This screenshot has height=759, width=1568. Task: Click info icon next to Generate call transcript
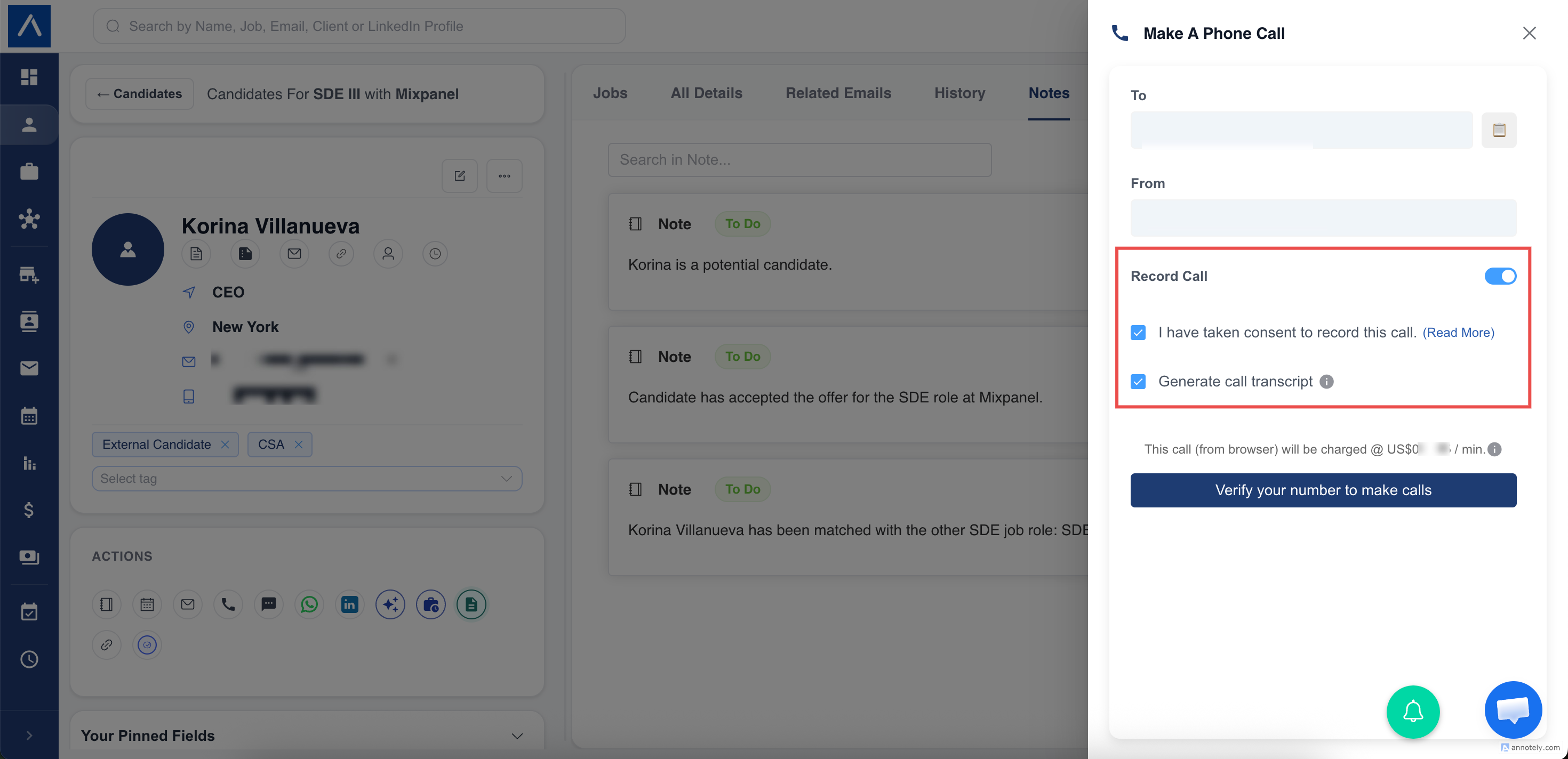(x=1326, y=381)
